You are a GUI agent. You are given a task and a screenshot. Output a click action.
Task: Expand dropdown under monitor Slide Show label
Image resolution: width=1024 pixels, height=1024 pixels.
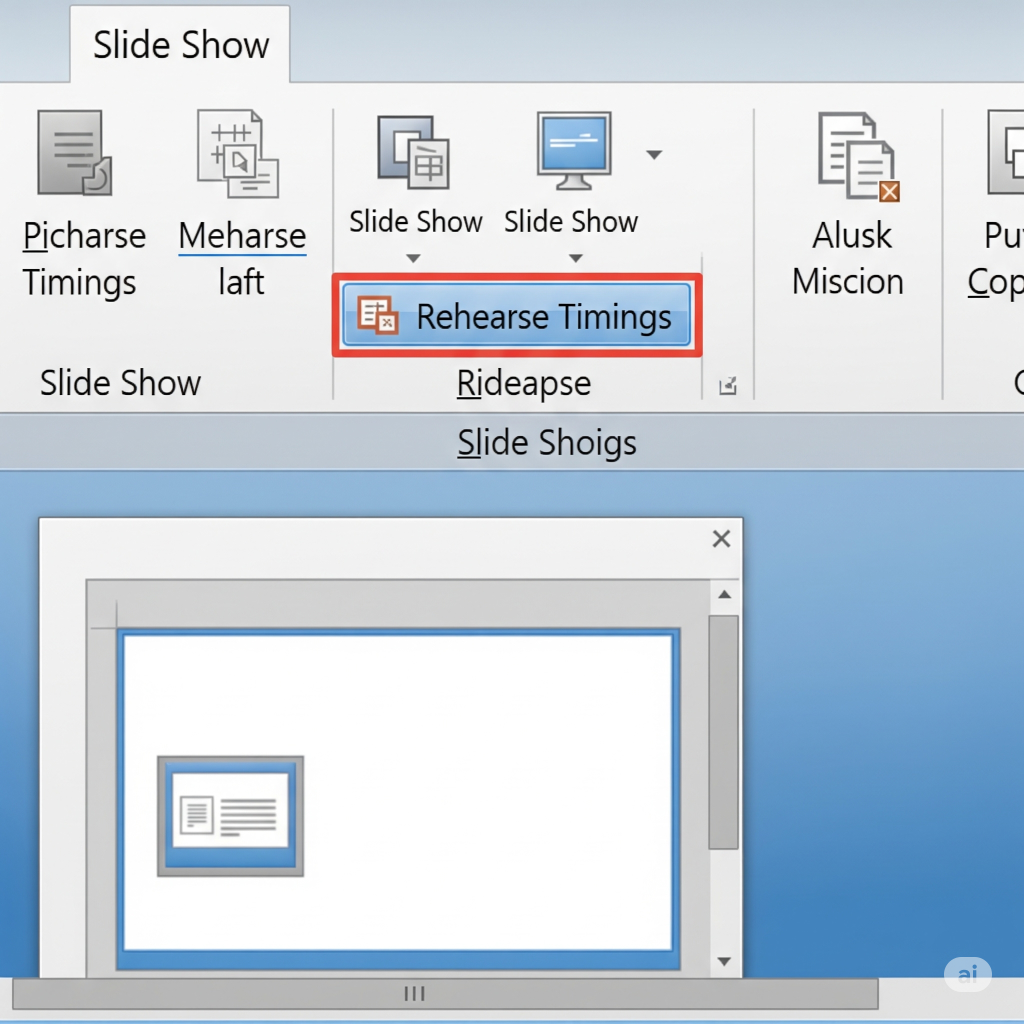coord(575,259)
